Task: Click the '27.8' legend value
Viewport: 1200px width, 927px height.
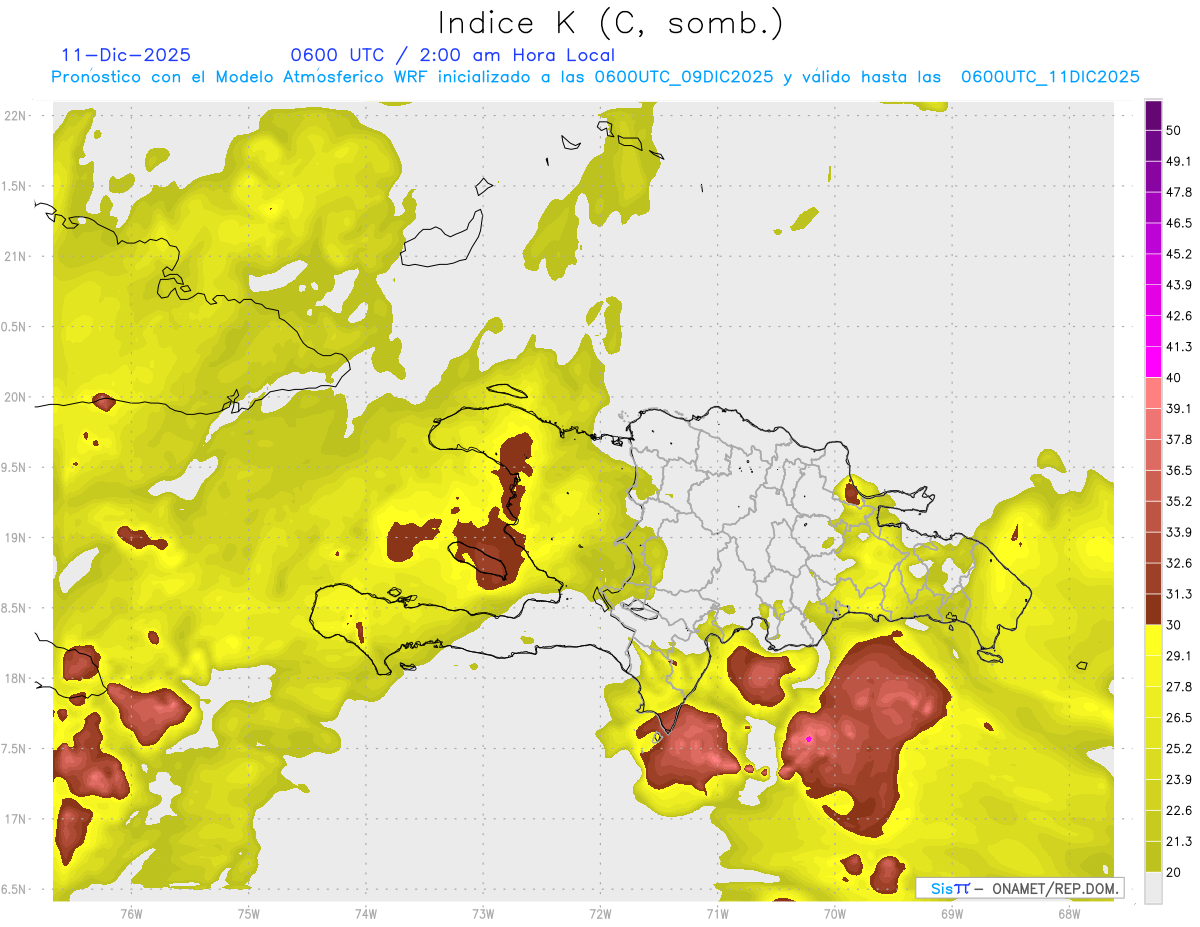Action: [1178, 687]
